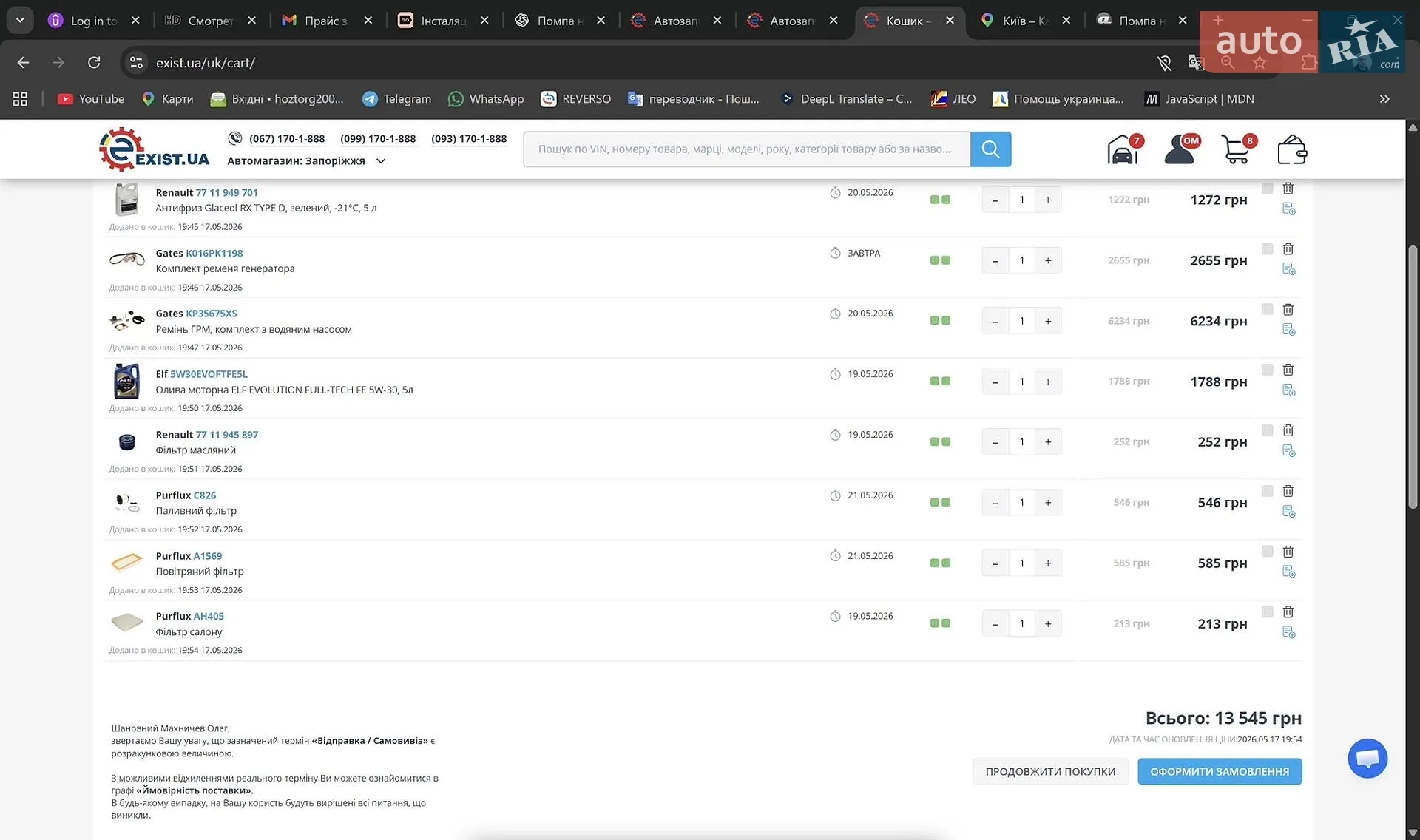
Task: Open the shopping cart icon with badge 8
Action: tap(1237, 149)
